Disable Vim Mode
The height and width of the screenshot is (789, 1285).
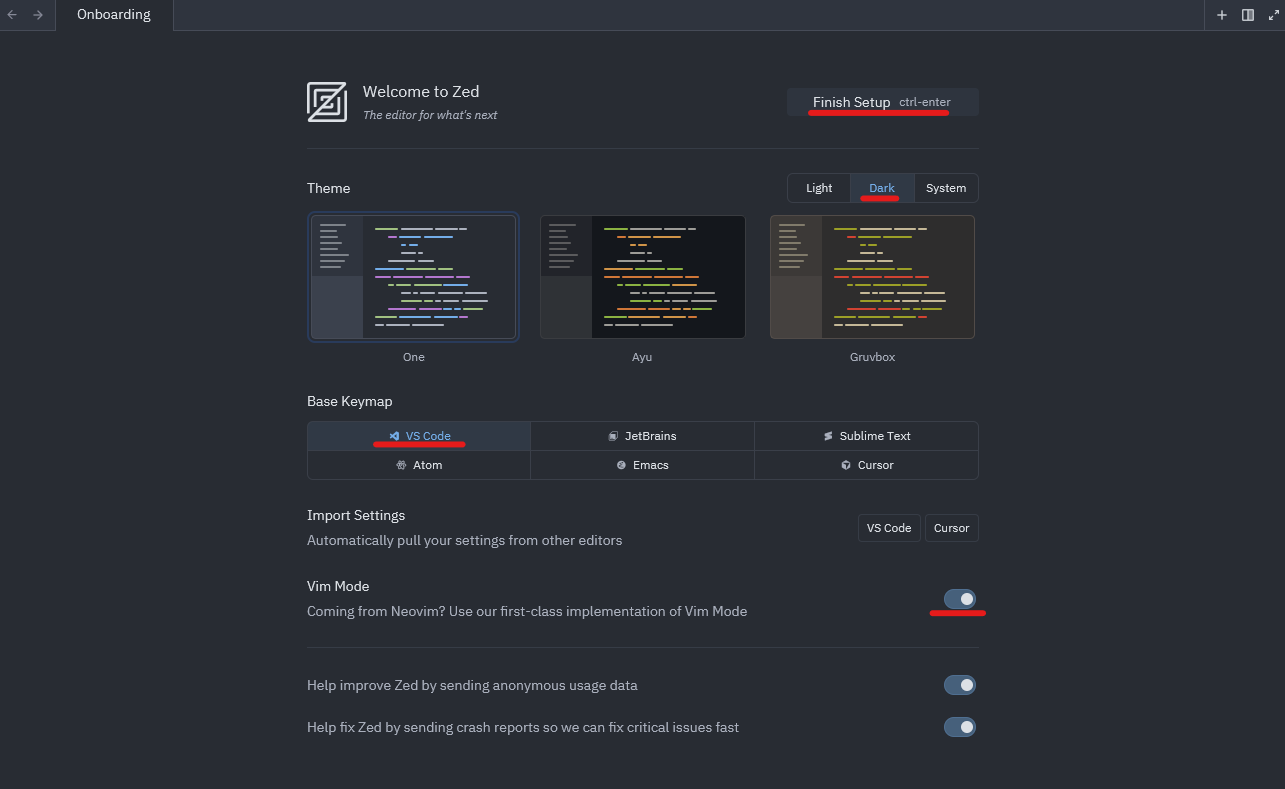tap(959, 599)
